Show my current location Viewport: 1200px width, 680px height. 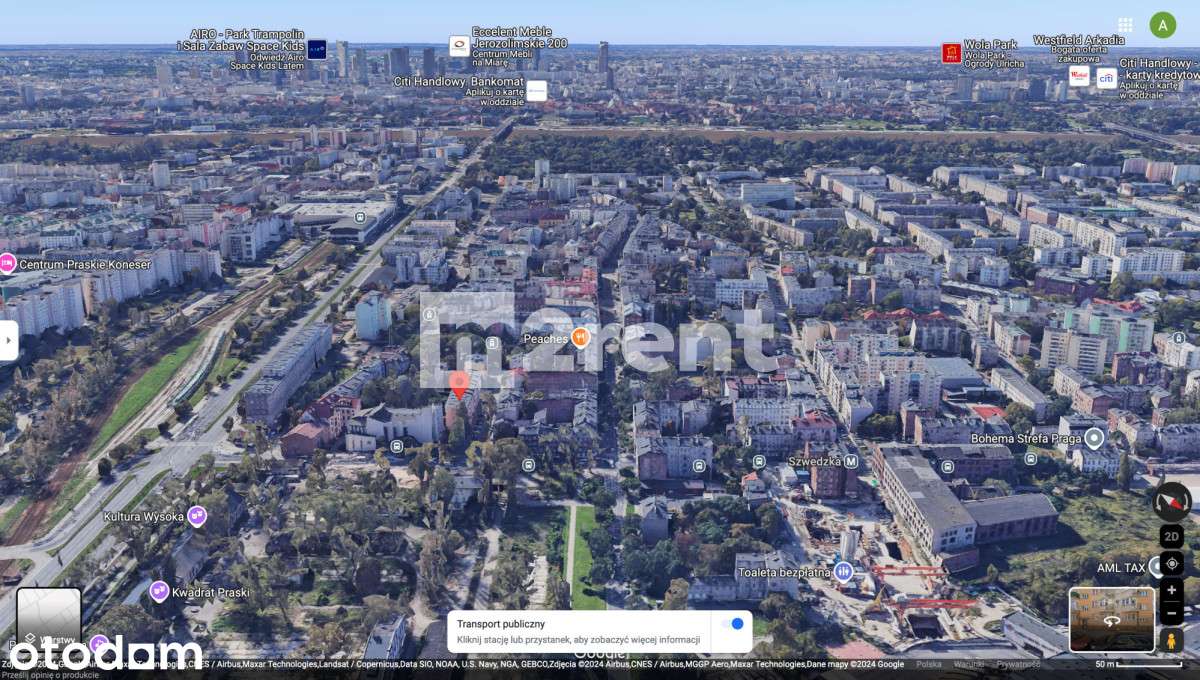coord(1172,564)
